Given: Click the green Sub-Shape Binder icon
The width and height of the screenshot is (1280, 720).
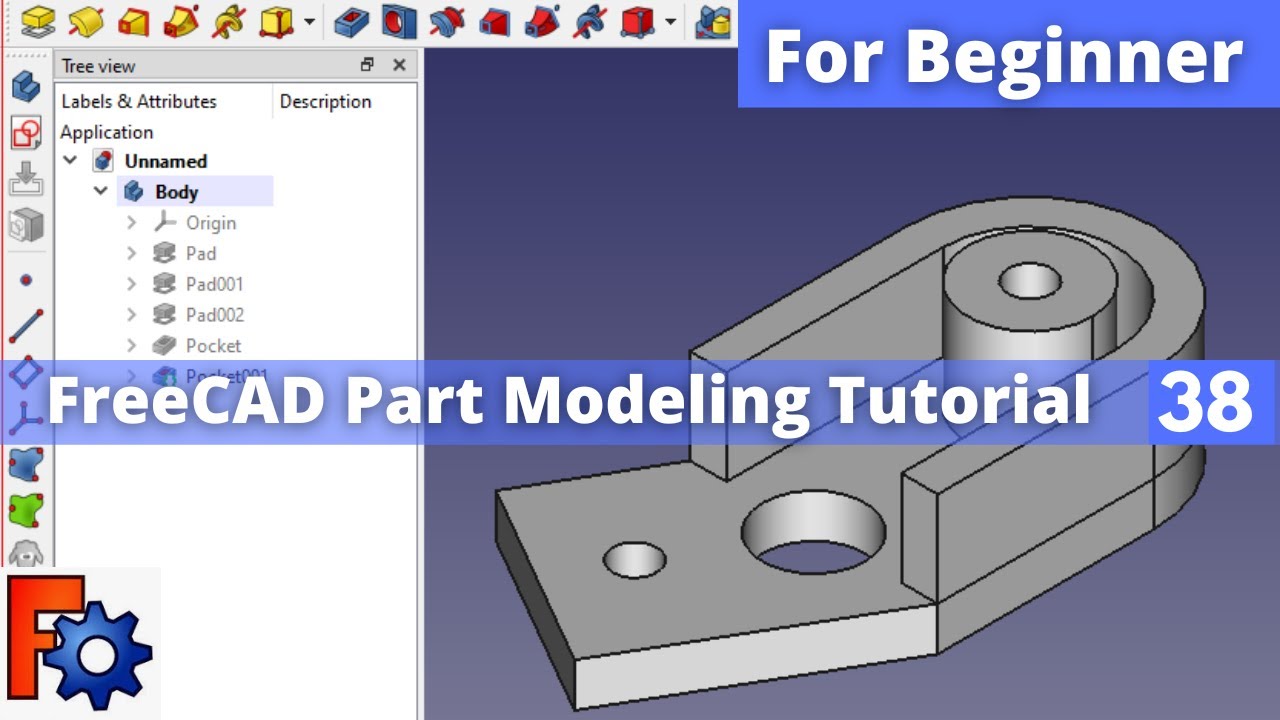Looking at the screenshot, I should [x=26, y=510].
